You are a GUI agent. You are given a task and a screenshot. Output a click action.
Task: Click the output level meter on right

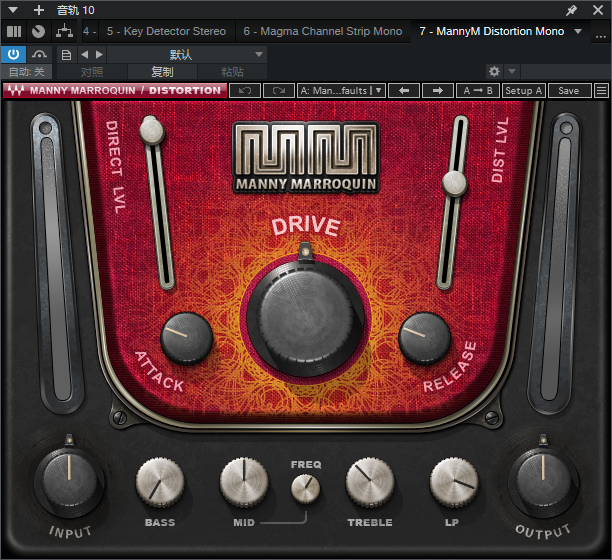coord(554,262)
